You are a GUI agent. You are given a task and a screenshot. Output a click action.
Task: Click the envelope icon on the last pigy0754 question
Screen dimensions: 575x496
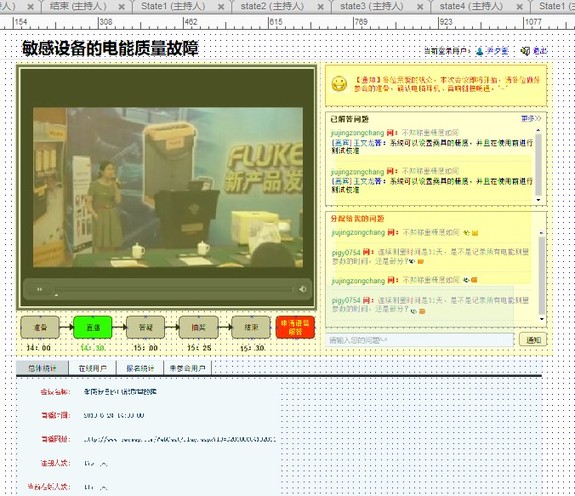(x=422, y=311)
